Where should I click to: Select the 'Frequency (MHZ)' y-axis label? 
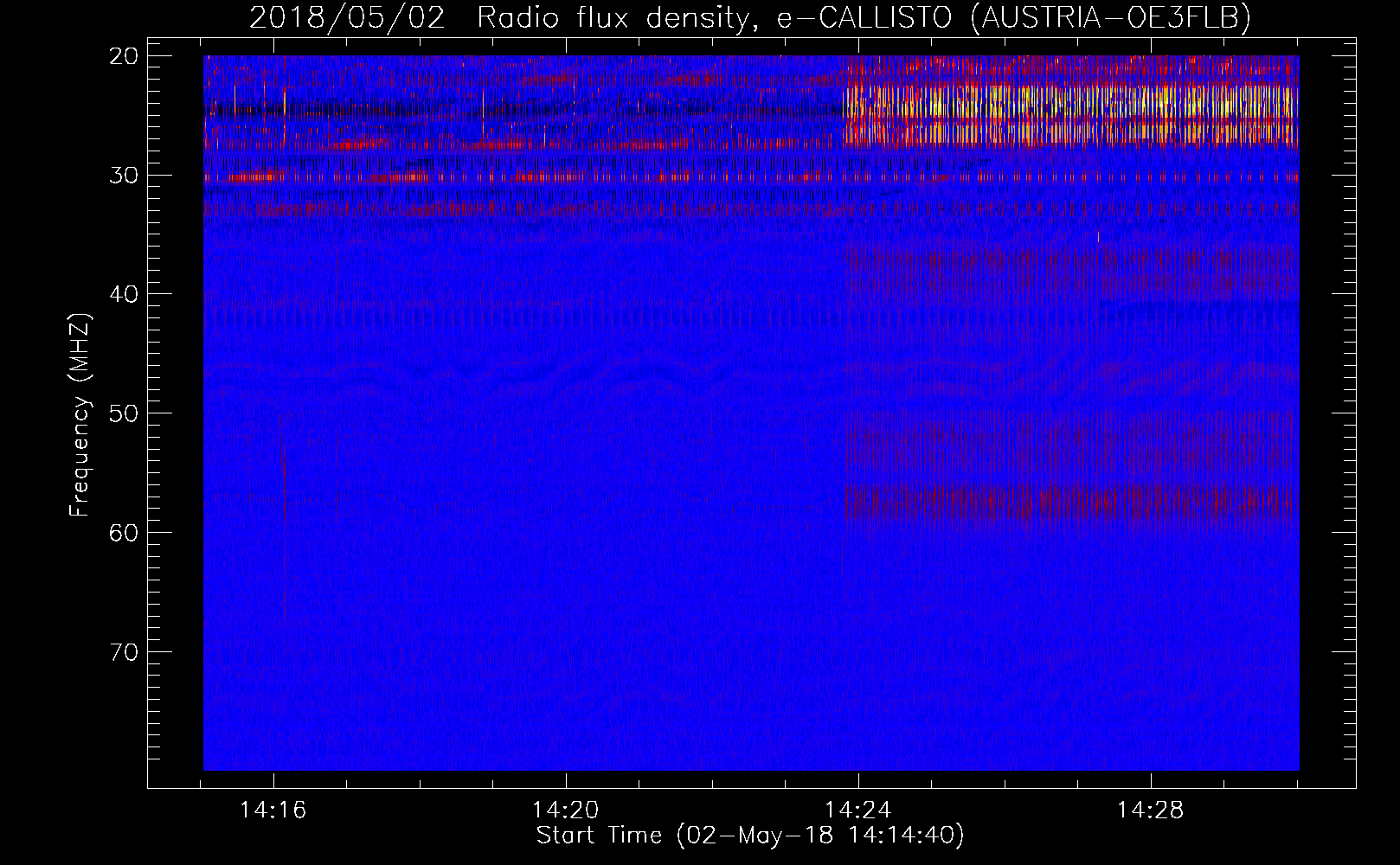pos(80,415)
